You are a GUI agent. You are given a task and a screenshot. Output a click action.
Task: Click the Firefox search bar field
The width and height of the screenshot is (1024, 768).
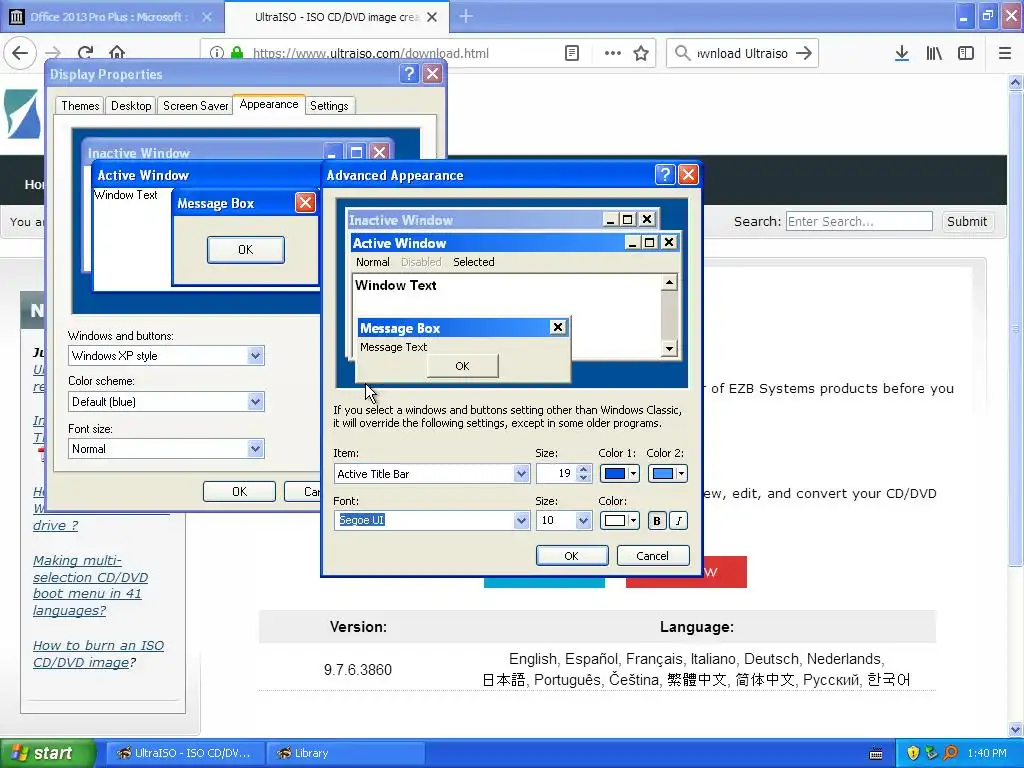[x=742, y=53]
